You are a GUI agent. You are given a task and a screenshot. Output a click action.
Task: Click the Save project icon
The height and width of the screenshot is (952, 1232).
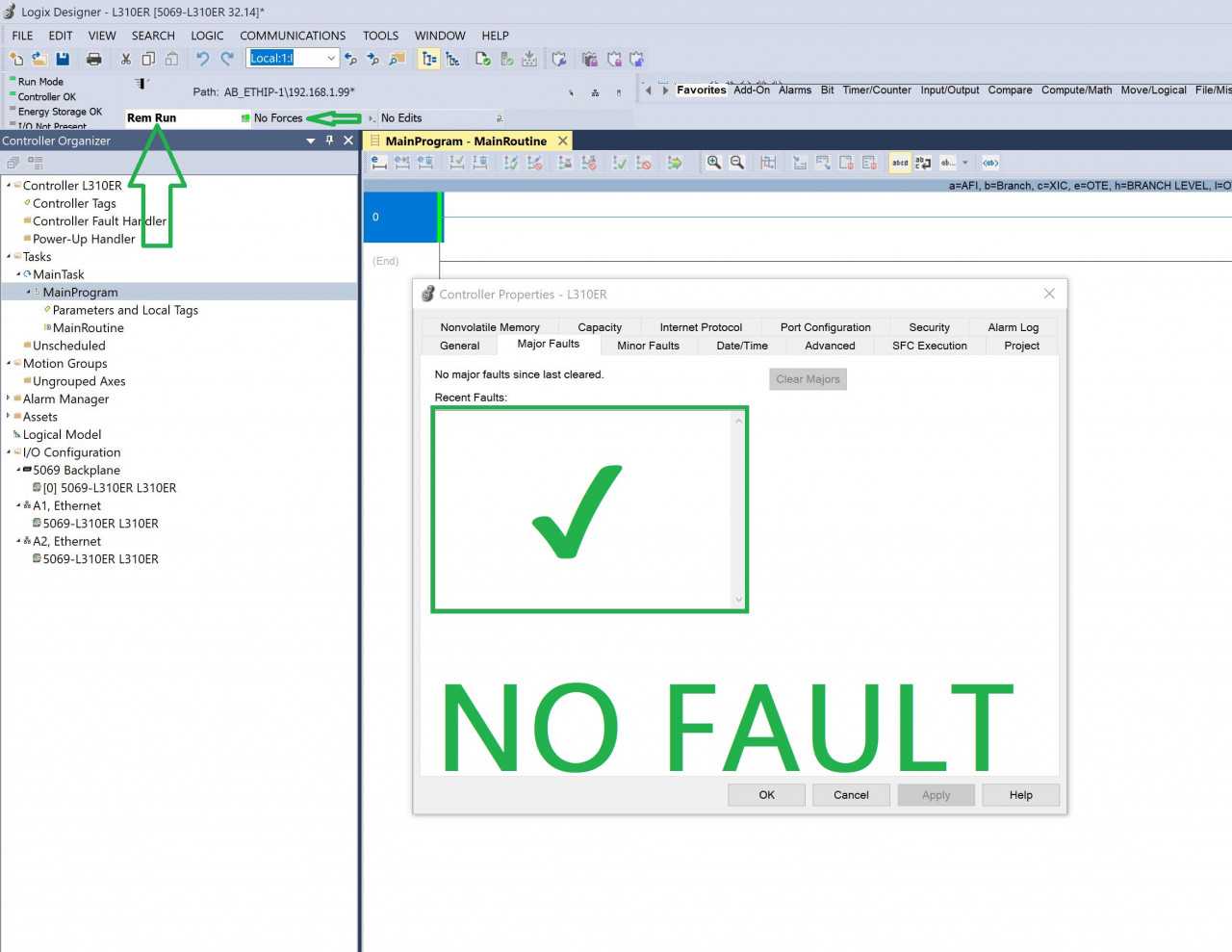63,59
